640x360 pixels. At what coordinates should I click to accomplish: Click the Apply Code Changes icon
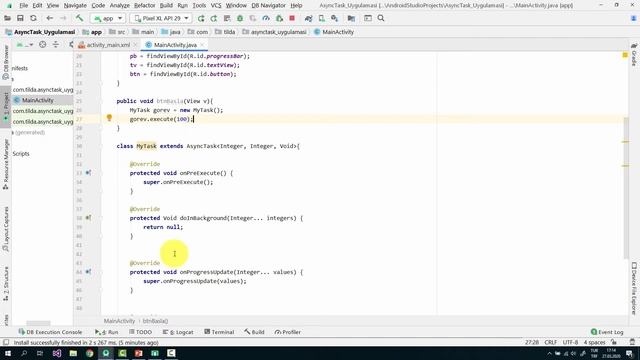(x=213, y=18)
